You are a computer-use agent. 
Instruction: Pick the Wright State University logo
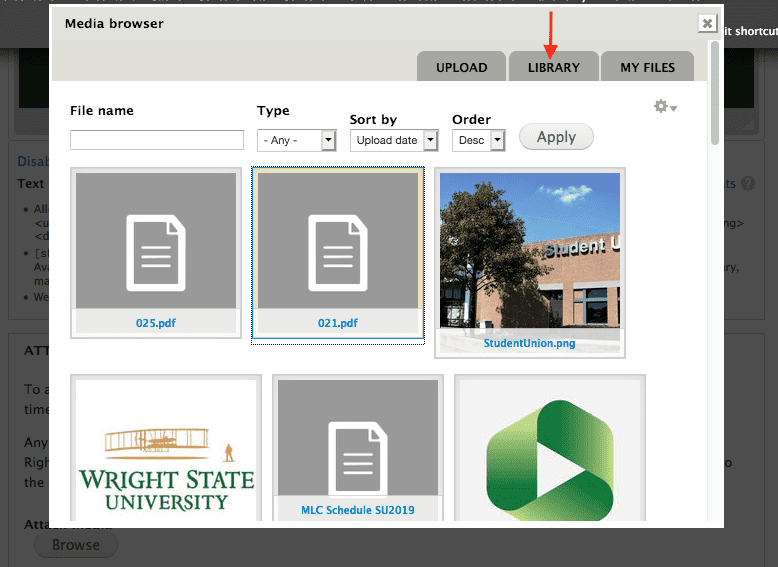(x=166, y=452)
